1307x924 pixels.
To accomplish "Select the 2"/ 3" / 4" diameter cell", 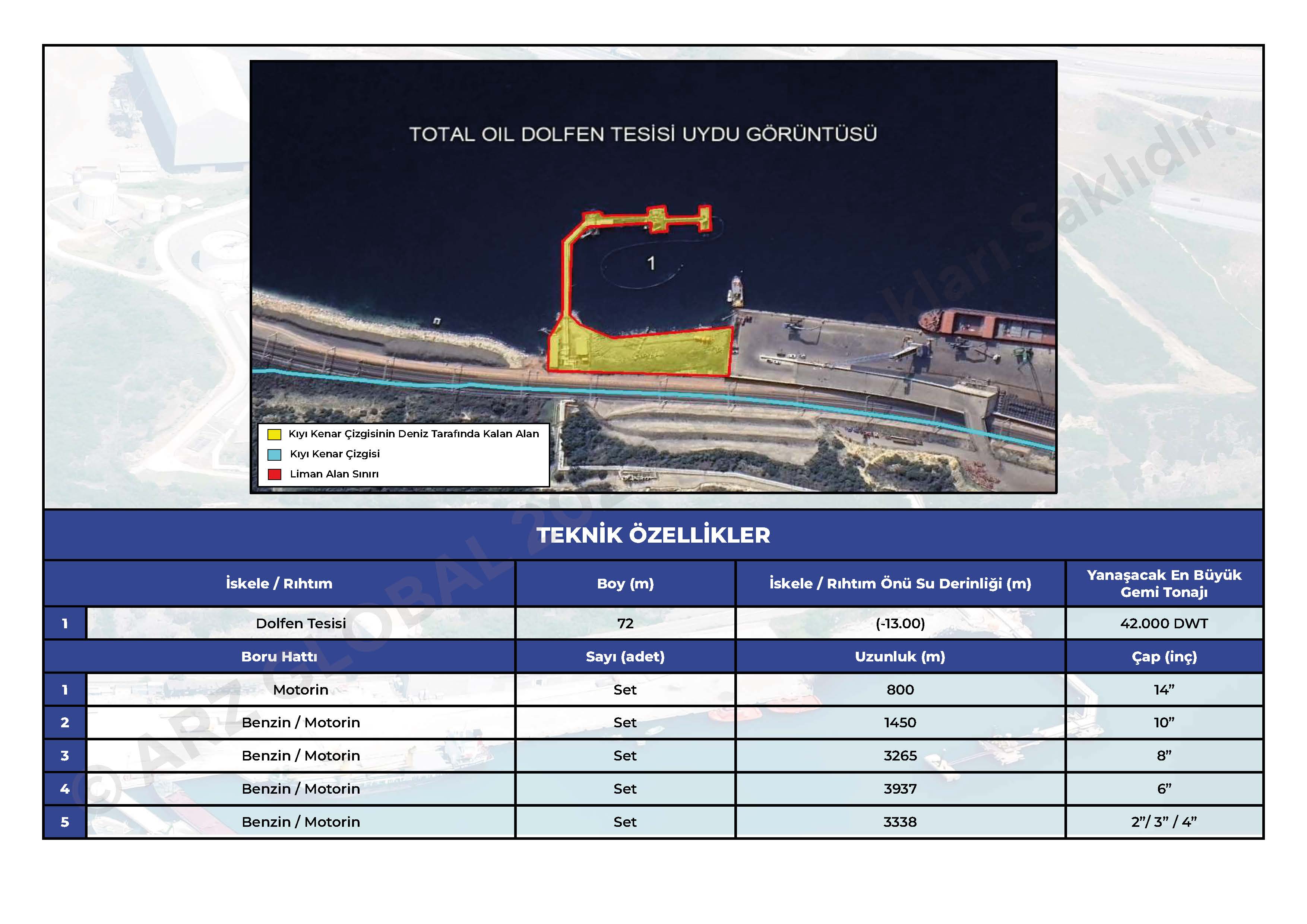I will point(1164,822).
